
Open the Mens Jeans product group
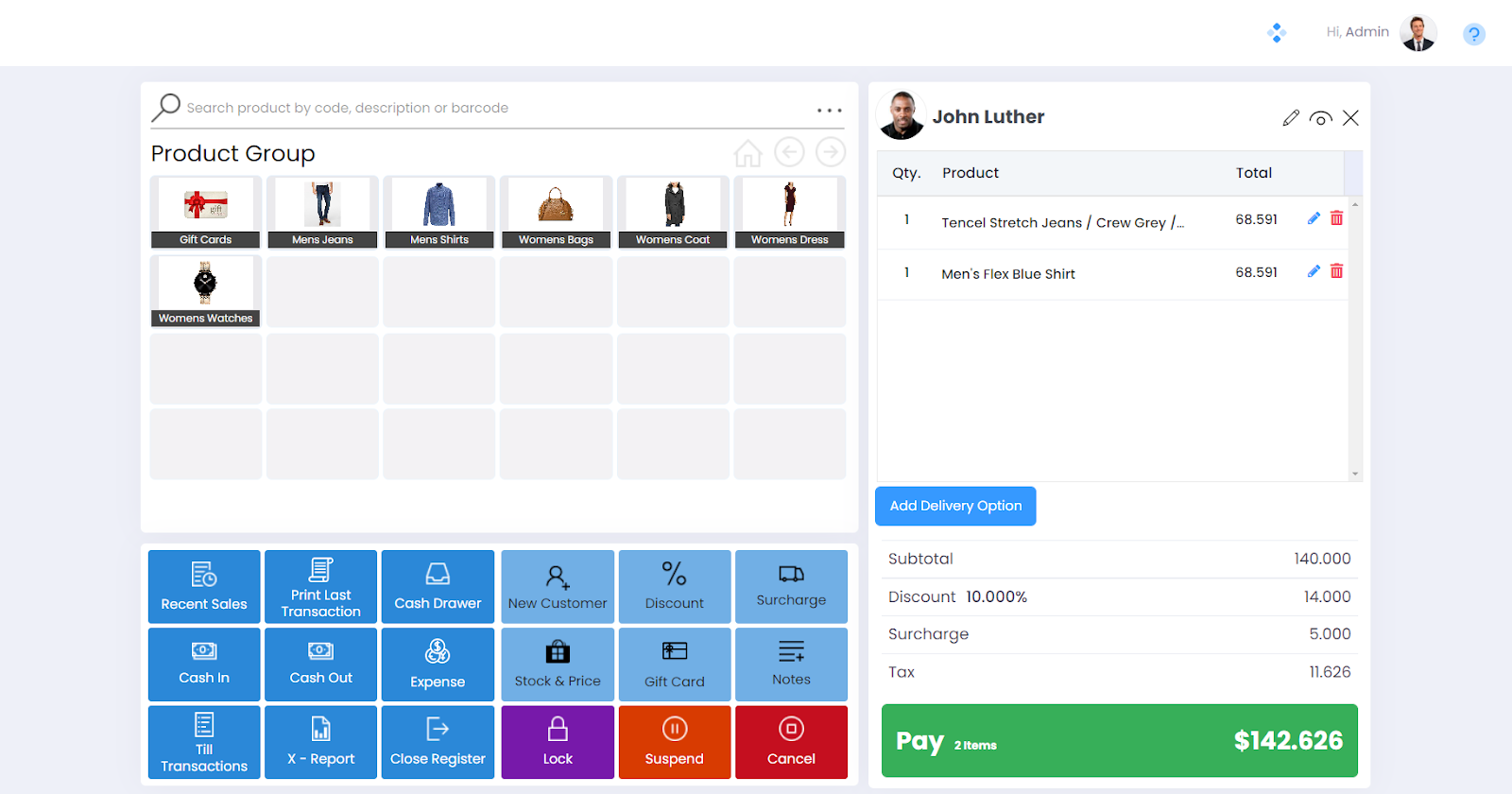(x=322, y=212)
